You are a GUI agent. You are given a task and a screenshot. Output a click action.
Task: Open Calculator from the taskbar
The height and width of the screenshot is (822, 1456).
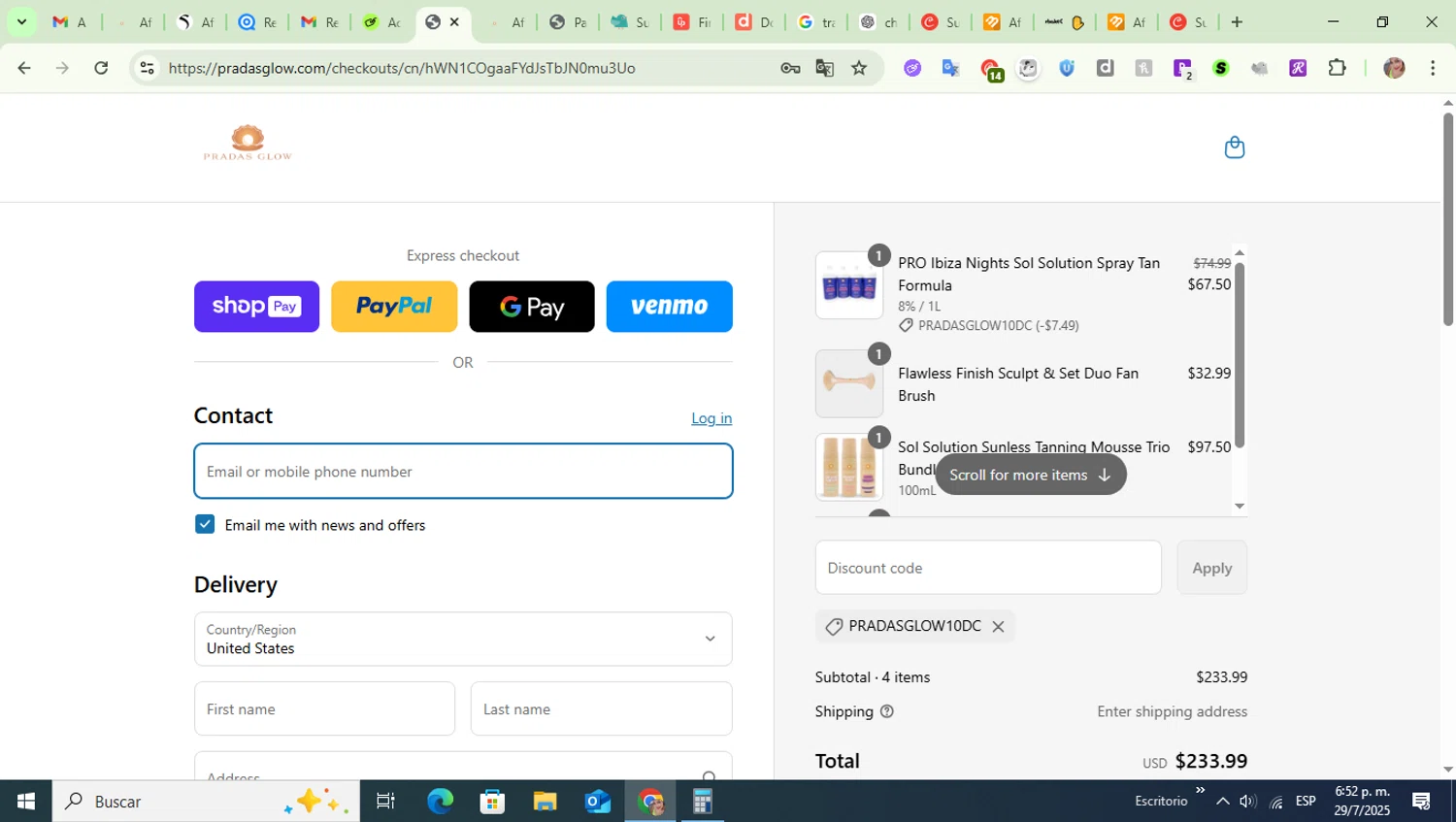pos(702,802)
